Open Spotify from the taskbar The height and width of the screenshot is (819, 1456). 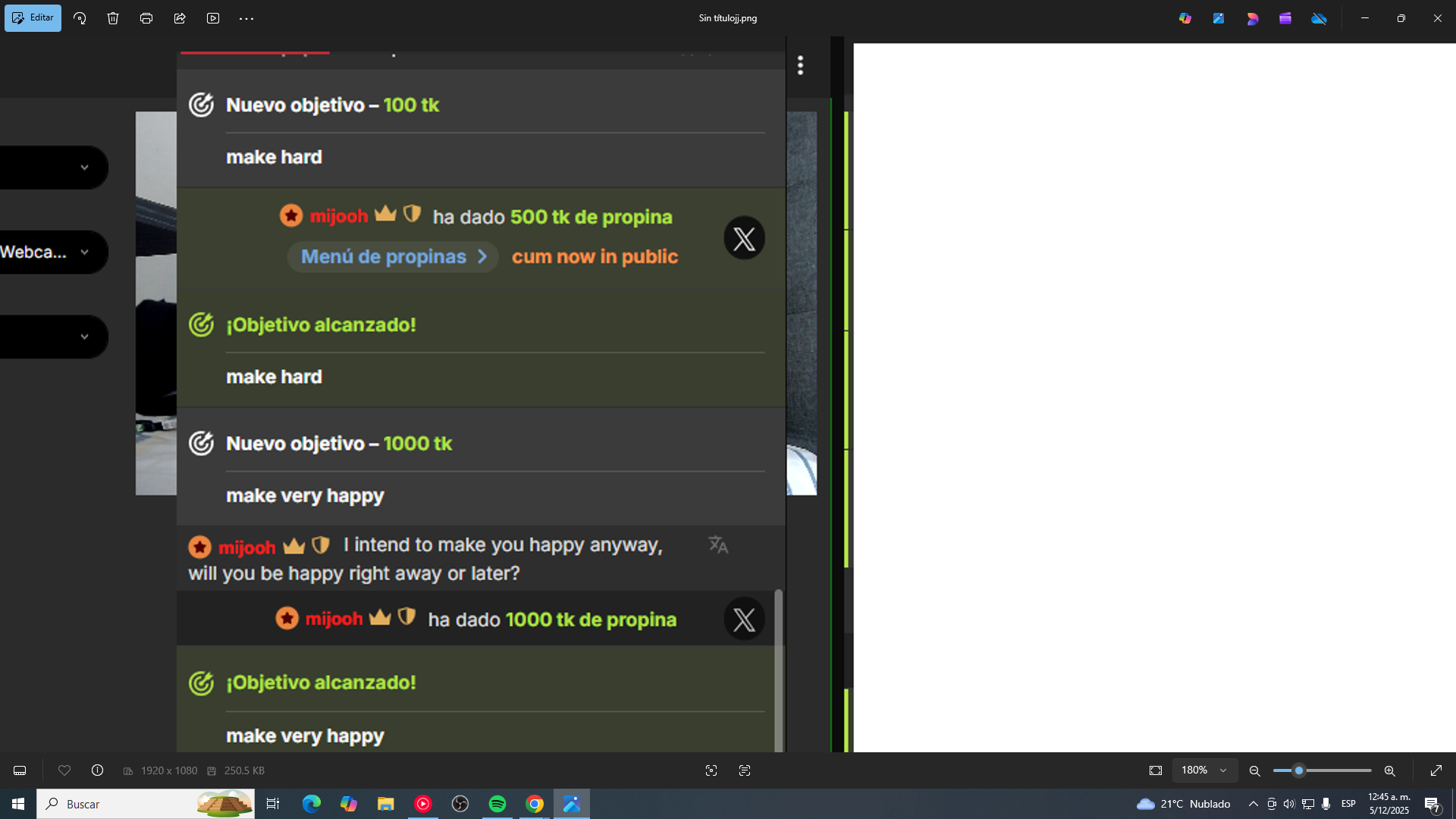tap(497, 804)
